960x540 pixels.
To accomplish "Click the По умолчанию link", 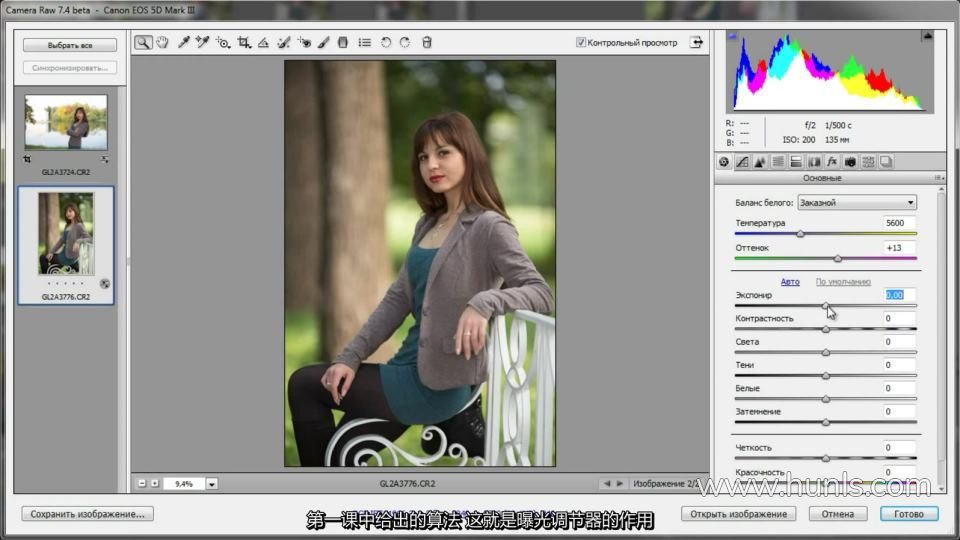I will point(843,282).
